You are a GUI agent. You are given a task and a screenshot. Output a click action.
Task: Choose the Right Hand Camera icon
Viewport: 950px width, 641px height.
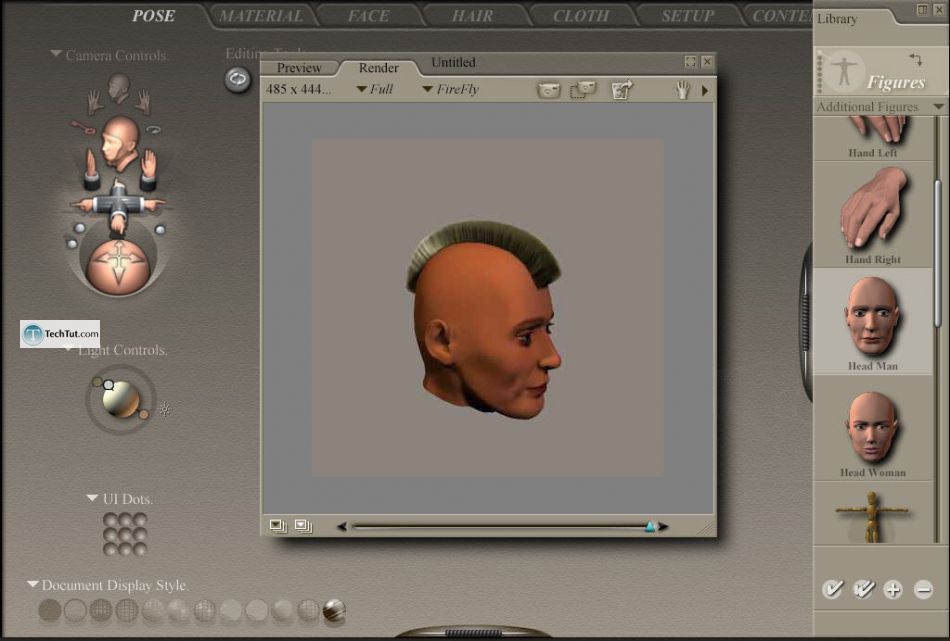(142, 102)
